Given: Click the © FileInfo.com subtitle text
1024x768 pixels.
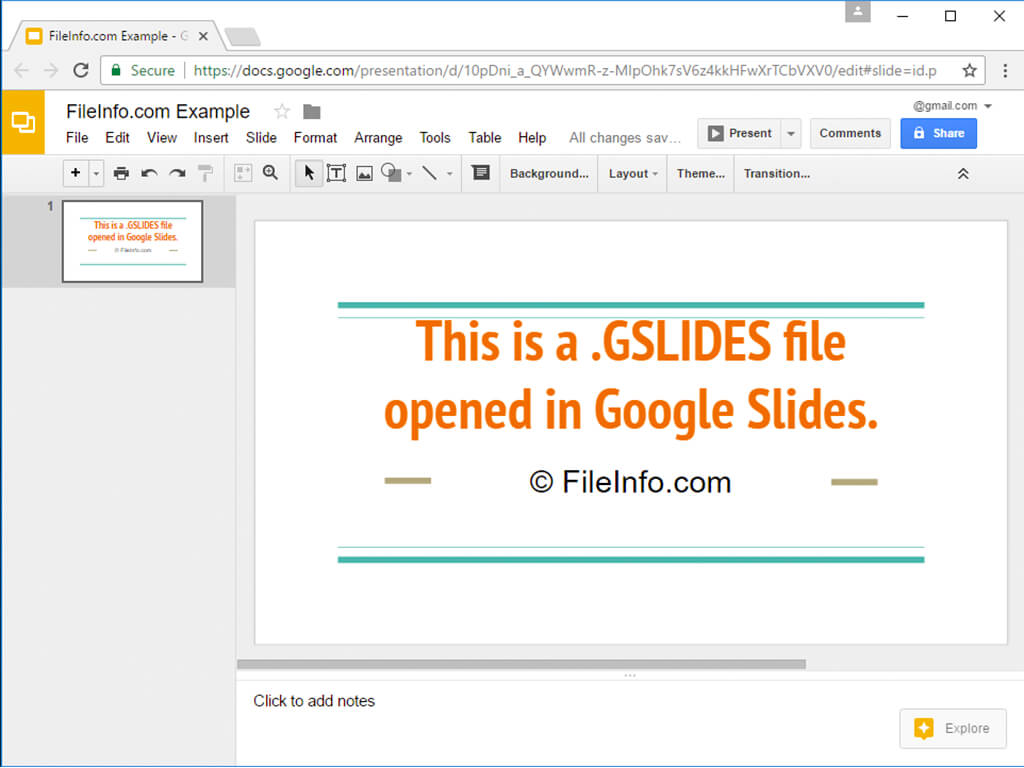Looking at the screenshot, I should (x=630, y=482).
